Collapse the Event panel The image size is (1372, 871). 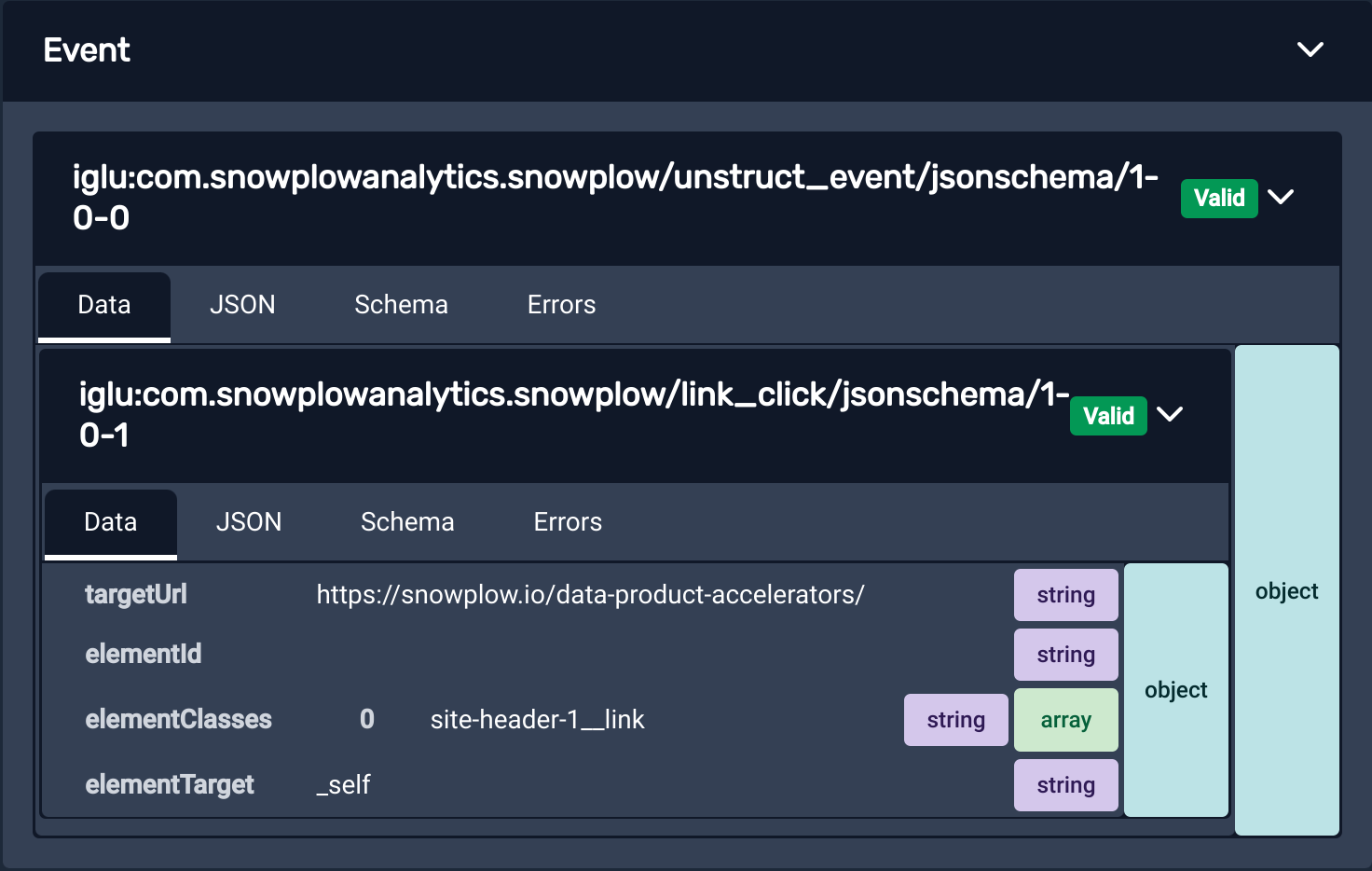(1310, 49)
